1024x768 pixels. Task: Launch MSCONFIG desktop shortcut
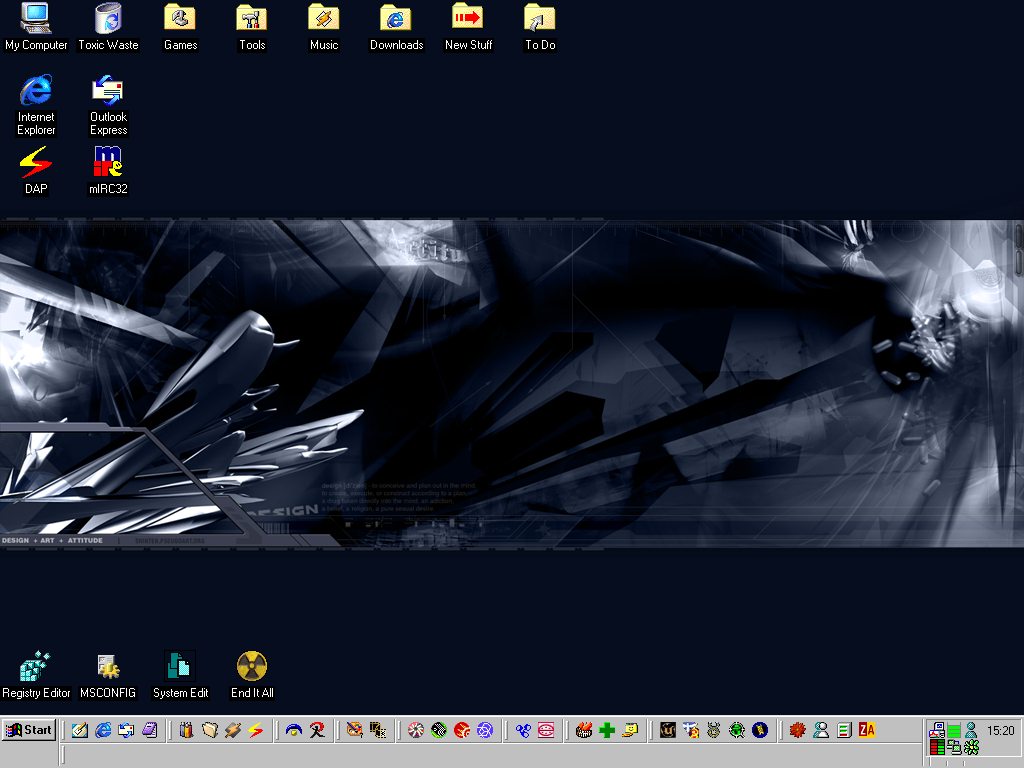108,667
